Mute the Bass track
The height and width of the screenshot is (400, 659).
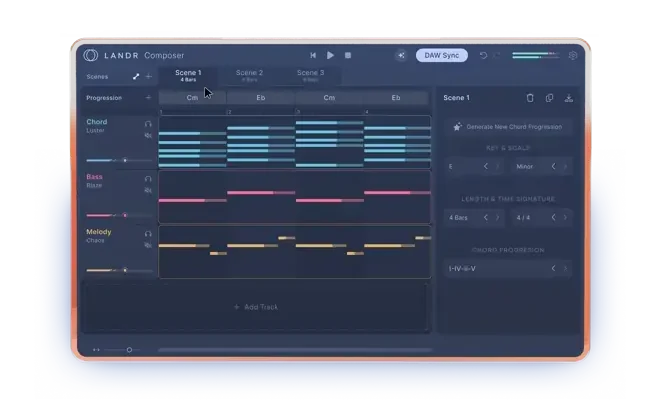tap(148, 190)
